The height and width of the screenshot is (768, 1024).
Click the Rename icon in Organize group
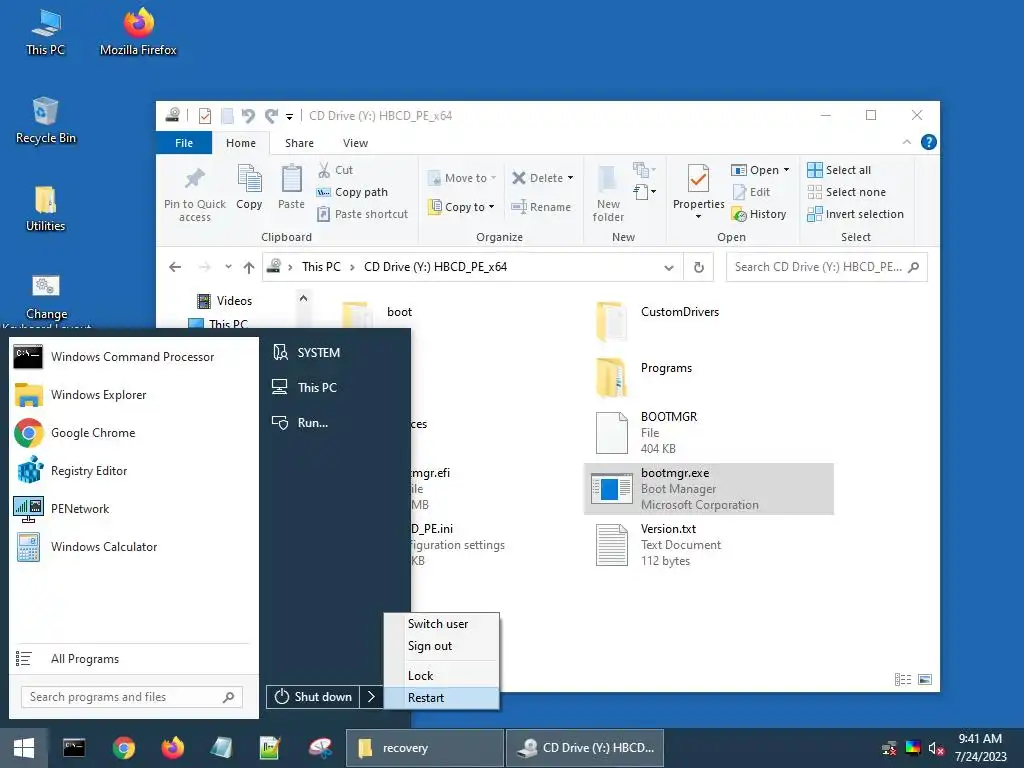click(x=519, y=207)
